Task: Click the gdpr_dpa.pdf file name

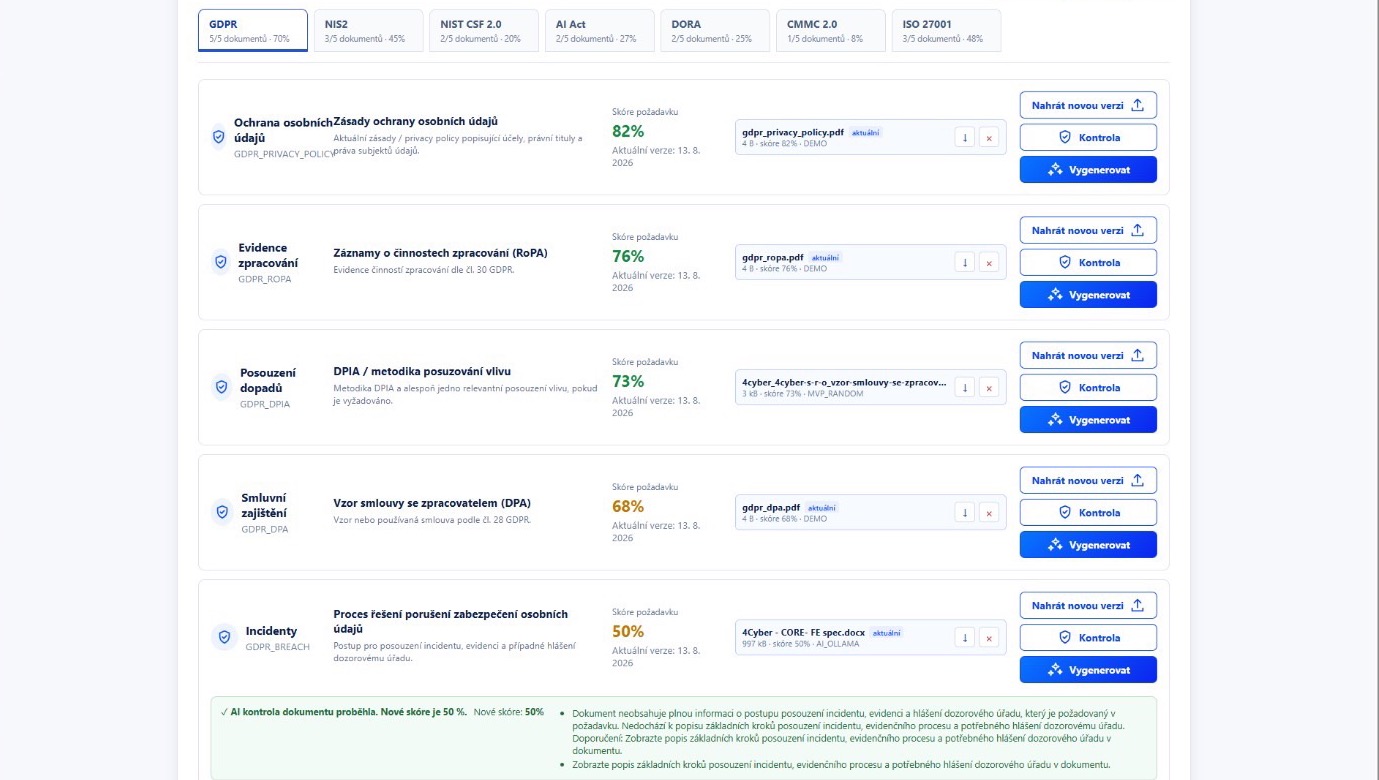Action: pyautogui.click(x=771, y=507)
